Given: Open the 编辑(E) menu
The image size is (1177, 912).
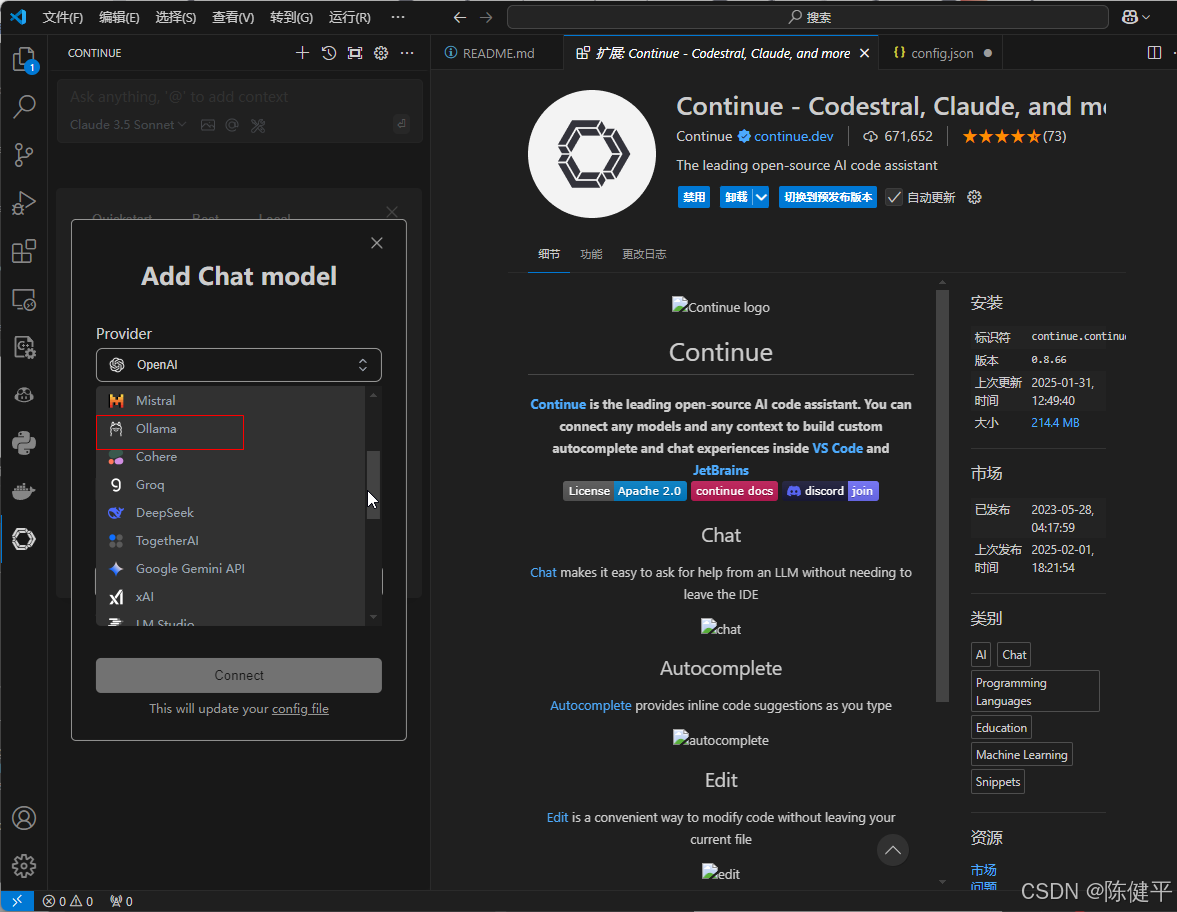Looking at the screenshot, I should tap(119, 17).
